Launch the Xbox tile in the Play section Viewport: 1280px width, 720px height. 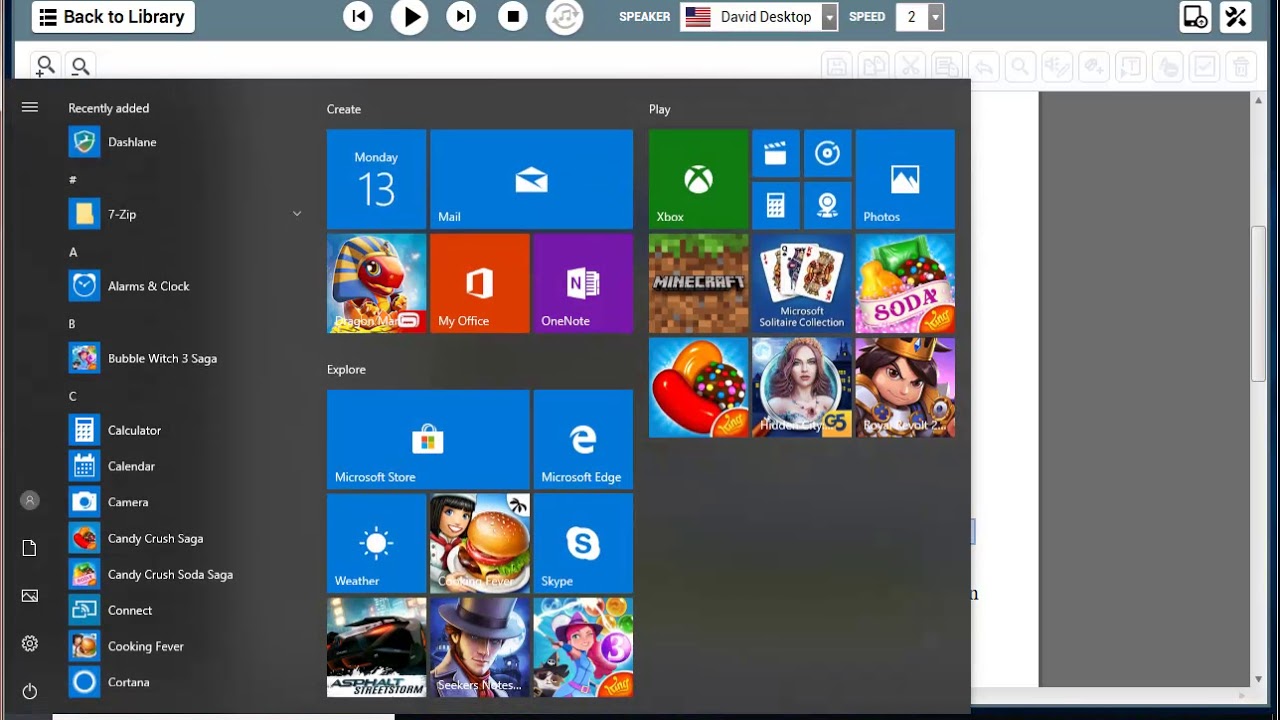point(698,179)
